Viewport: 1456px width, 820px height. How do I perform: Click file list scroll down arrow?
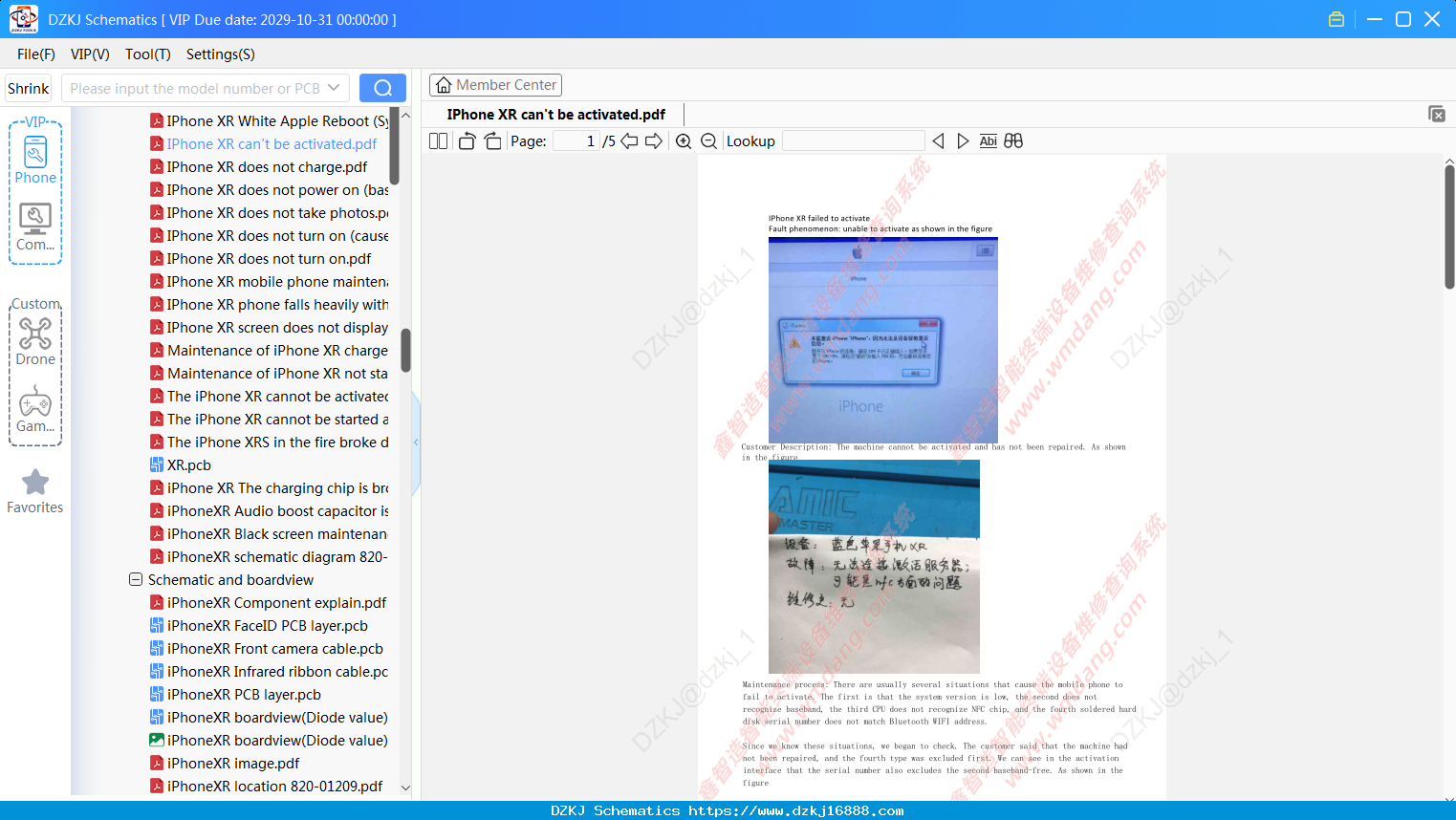point(405,788)
